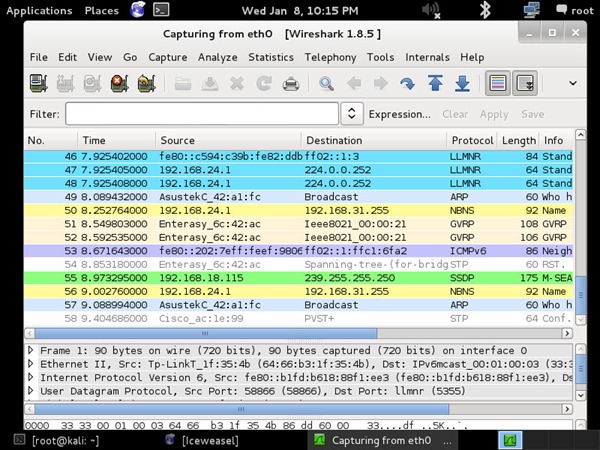Expand the User Datagram Protocol row
This screenshot has width=600, height=450.
click(x=31, y=391)
